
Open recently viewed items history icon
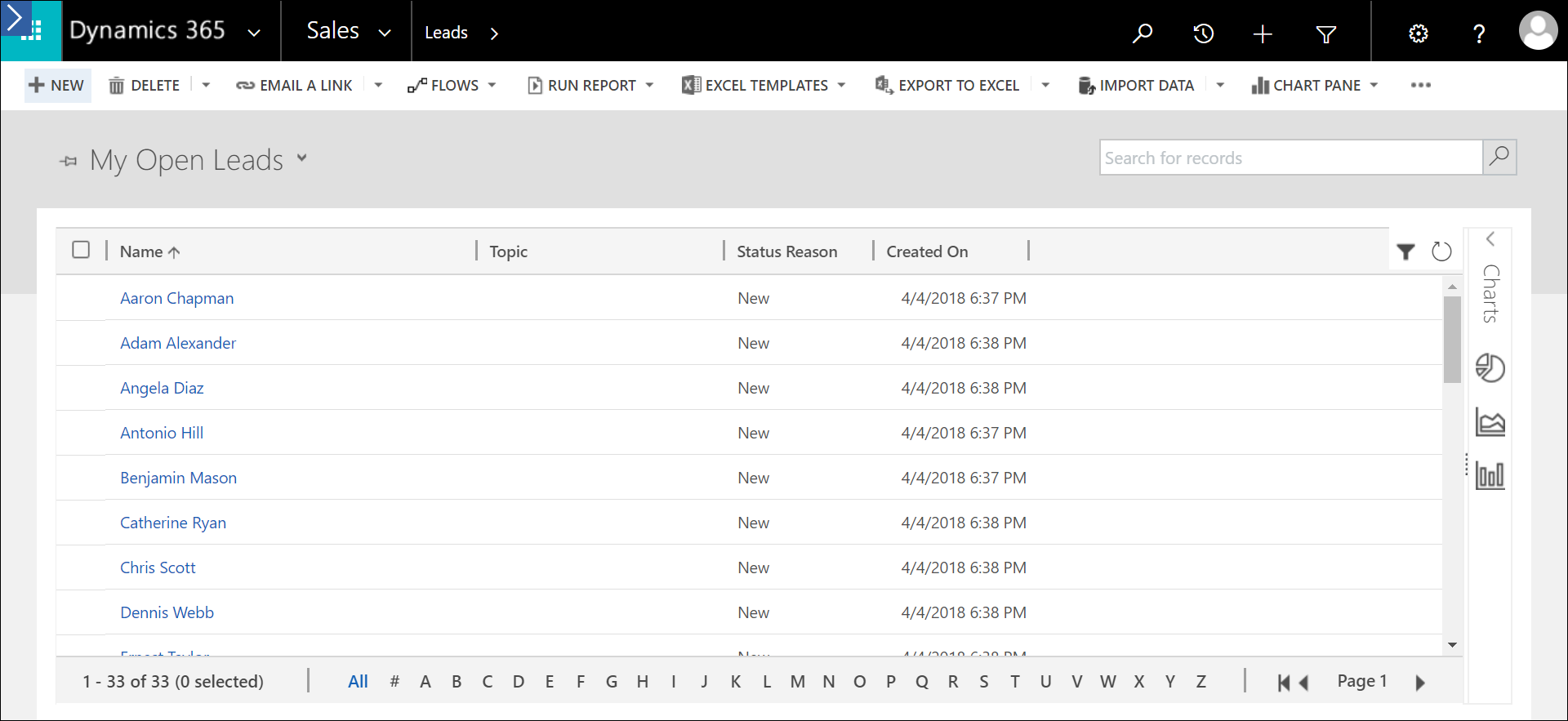click(1203, 33)
